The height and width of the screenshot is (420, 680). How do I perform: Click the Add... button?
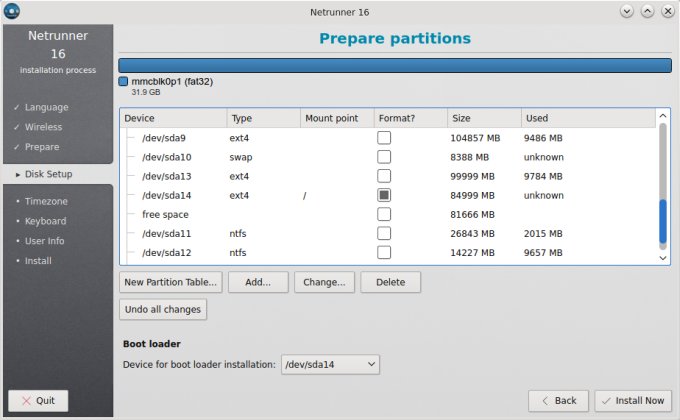coord(258,282)
